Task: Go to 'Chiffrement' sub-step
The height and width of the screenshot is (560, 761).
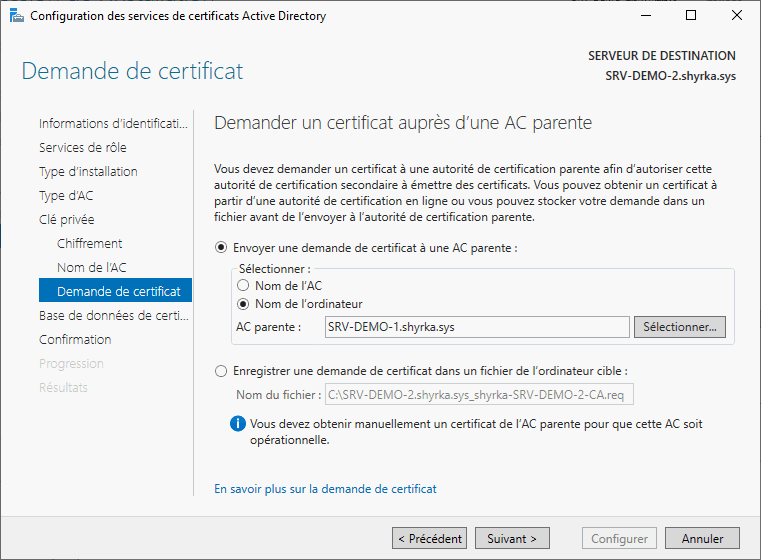Action: pos(90,244)
